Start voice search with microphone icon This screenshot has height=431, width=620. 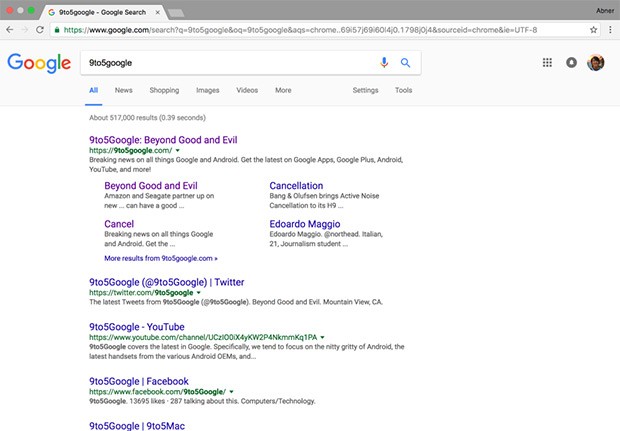coord(384,62)
